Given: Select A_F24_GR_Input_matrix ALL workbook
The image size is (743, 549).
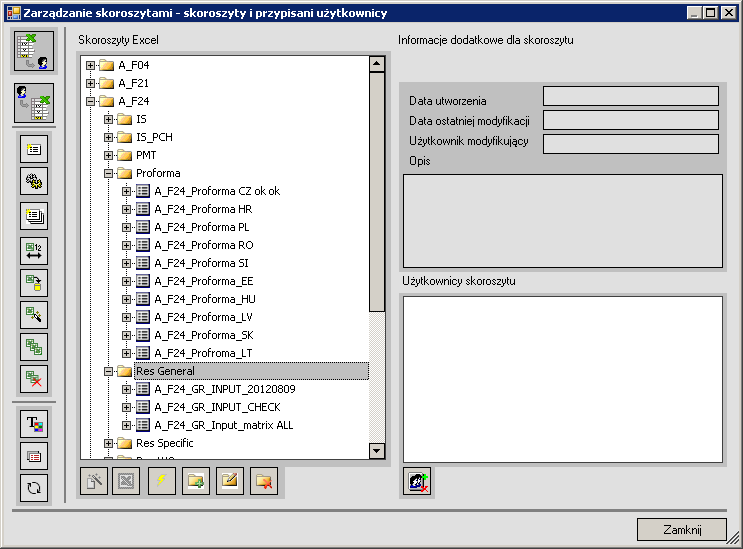Looking at the screenshot, I should [224, 425].
